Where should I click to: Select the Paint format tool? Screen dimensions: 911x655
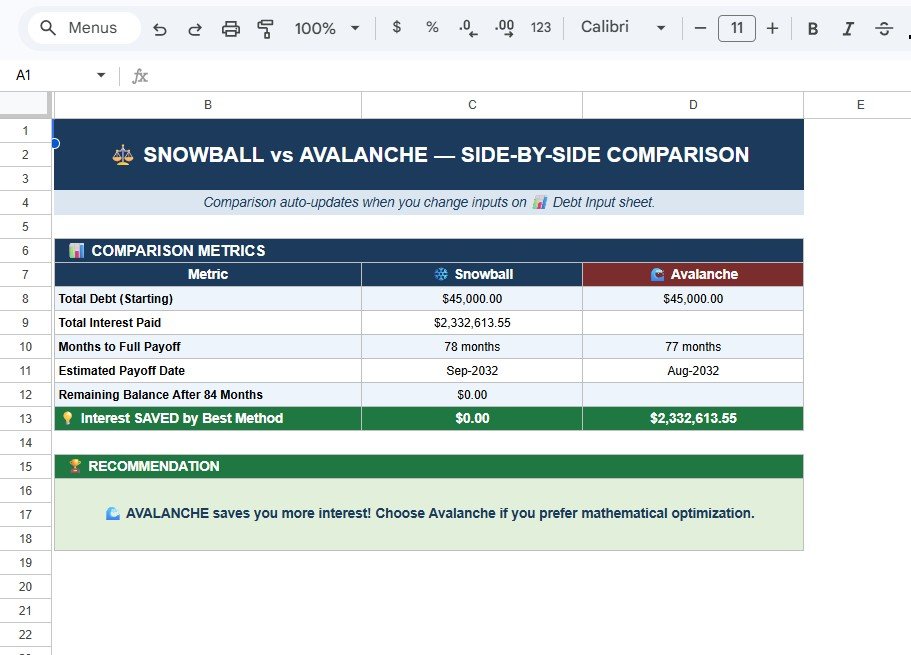(x=265, y=28)
